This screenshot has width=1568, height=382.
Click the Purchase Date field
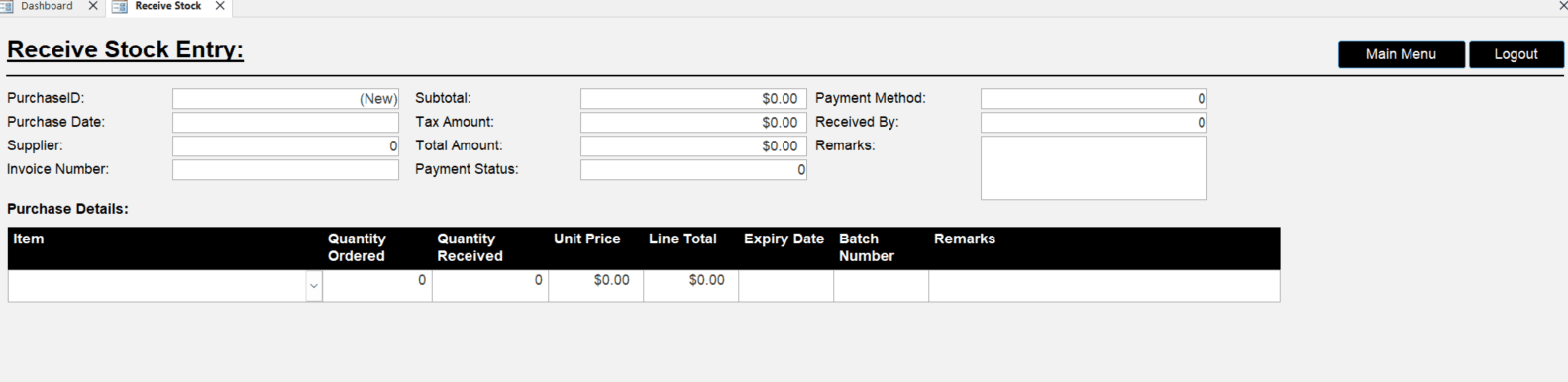(285, 123)
